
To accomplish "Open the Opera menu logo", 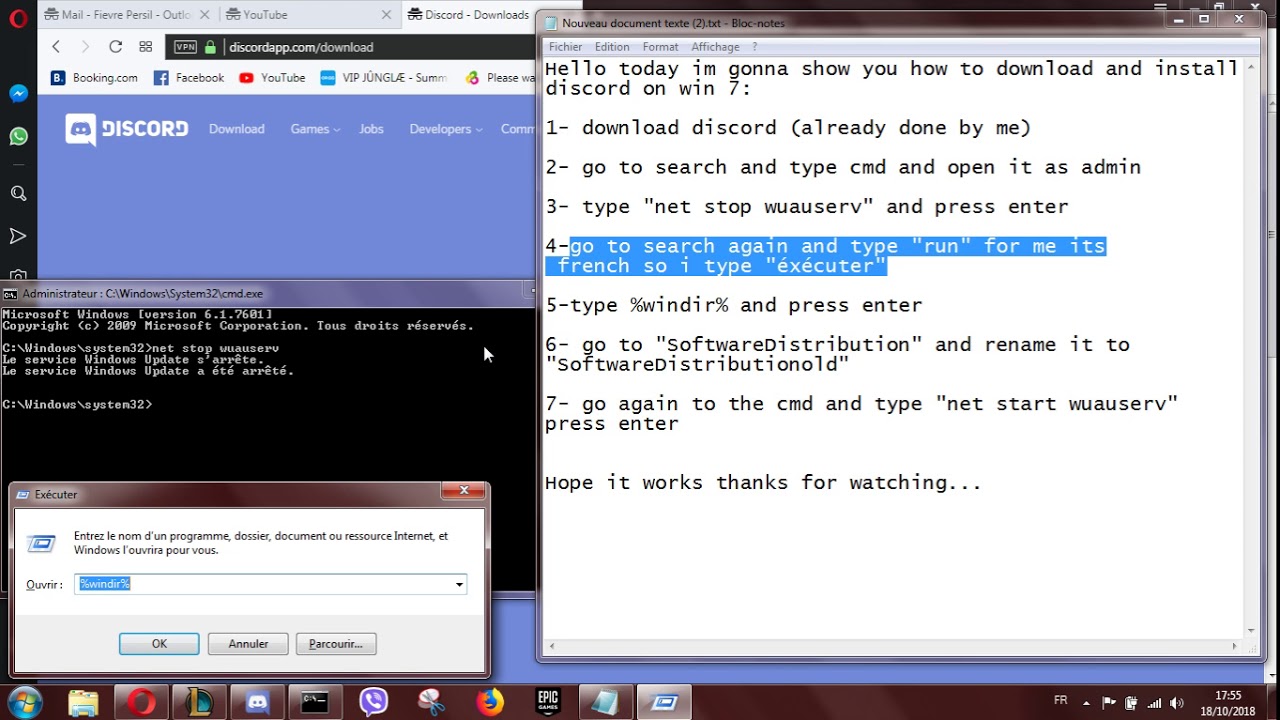I will pyautogui.click(x=18, y=19).
